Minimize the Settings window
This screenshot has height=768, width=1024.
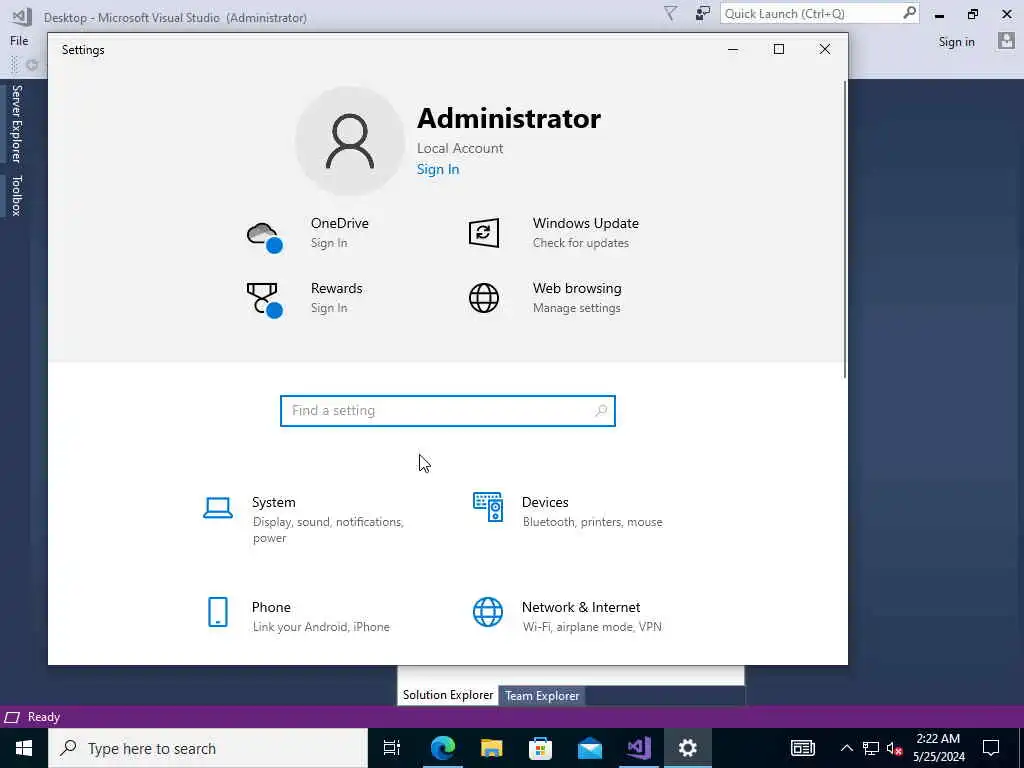pos(733,50)
